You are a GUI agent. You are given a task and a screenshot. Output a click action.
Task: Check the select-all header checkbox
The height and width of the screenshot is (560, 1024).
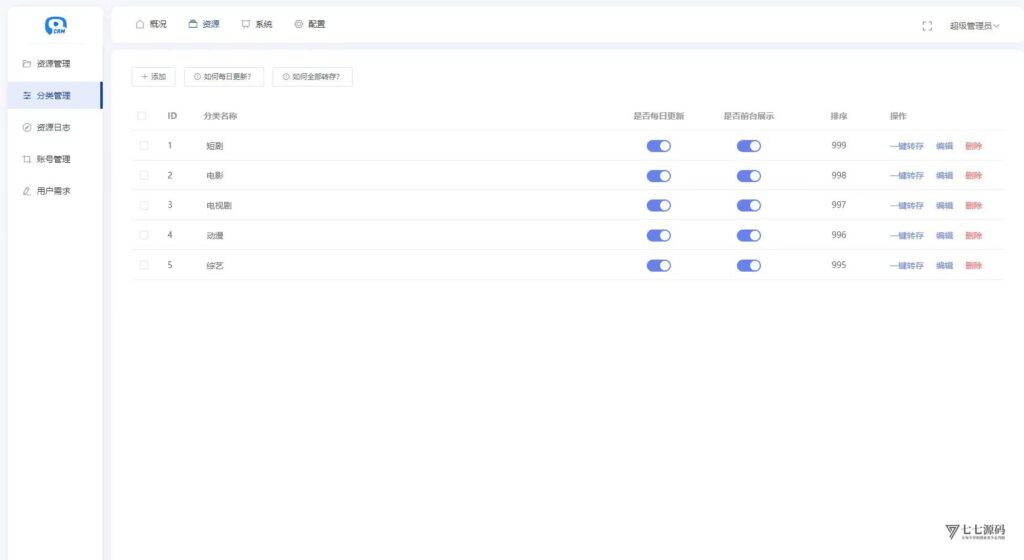(x=142, y=116)
